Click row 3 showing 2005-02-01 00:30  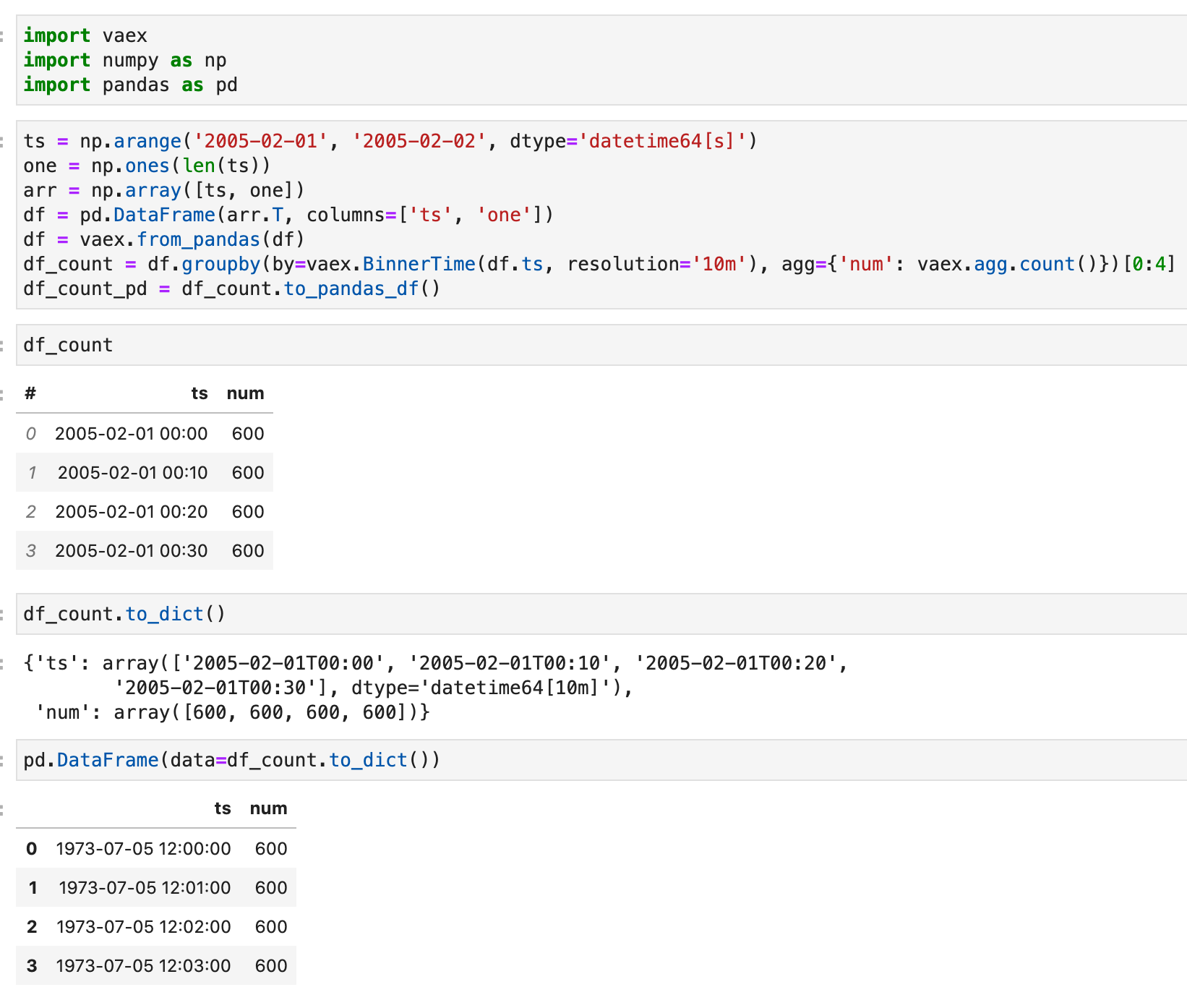click(x=145, y=550)
